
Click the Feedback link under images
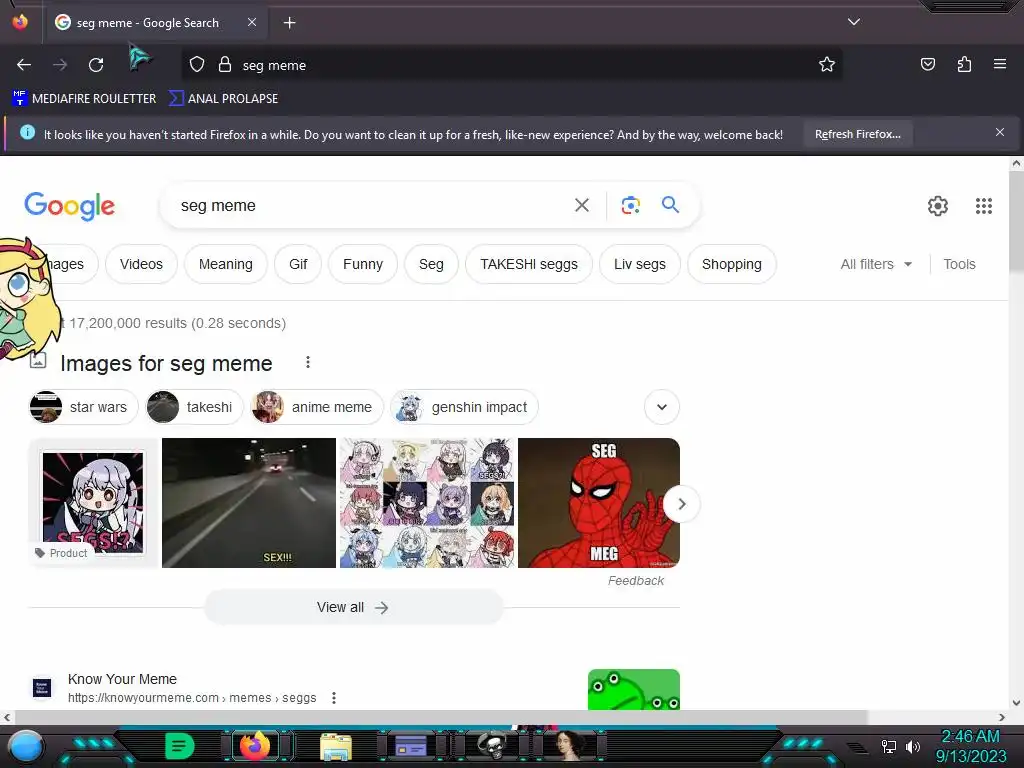pos(635,581)
